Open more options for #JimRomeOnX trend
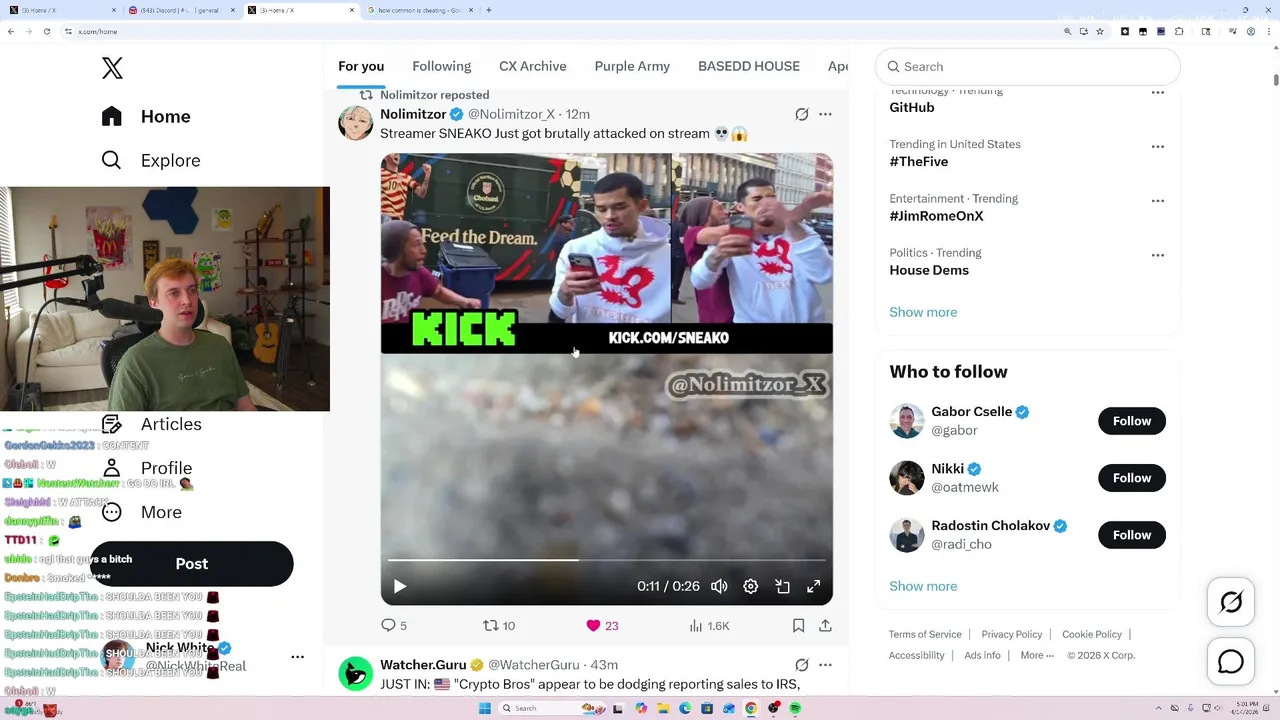This screenshot has height=720, width=1280. coord(1157,200)
